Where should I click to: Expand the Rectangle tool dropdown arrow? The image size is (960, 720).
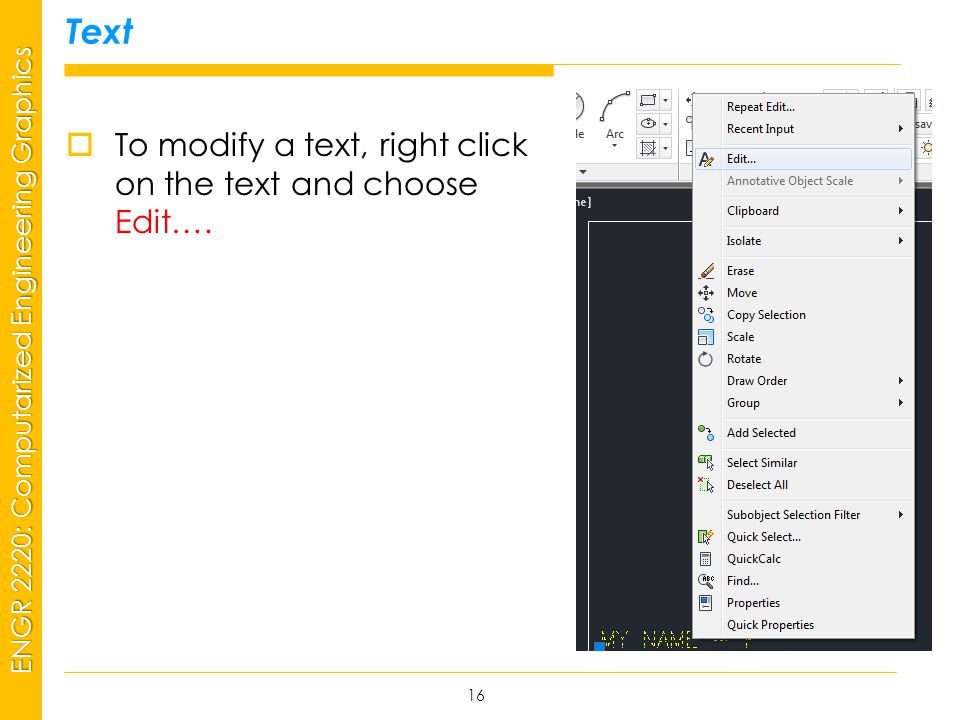666,100
